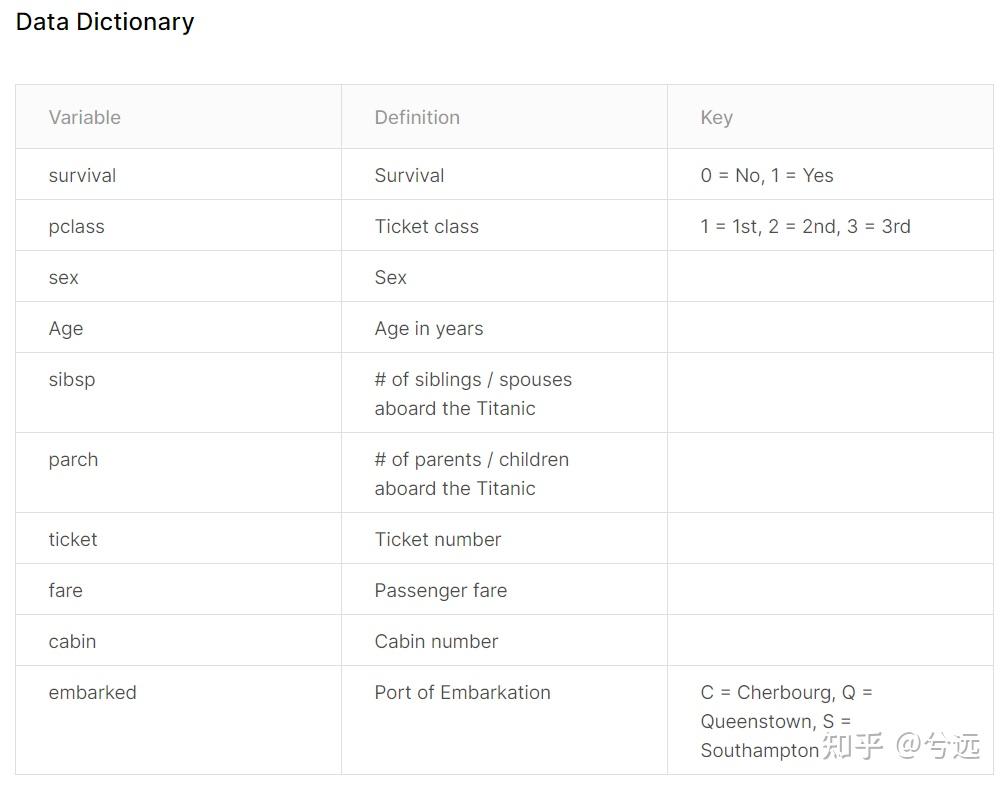This screenshot has width=1006, height=786.
Task: Select the "parch" variable cell
Action: 73,459
